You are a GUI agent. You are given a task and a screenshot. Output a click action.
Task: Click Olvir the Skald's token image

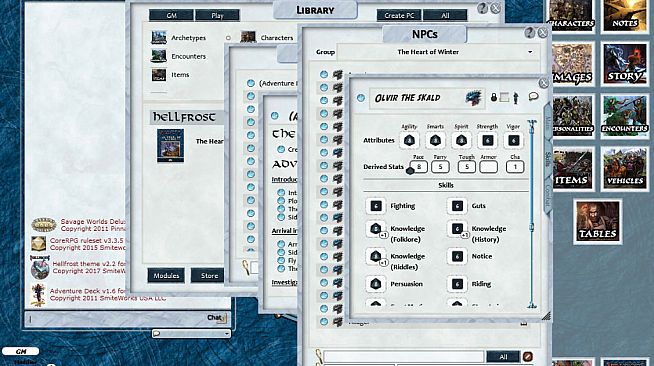(473, 98)
